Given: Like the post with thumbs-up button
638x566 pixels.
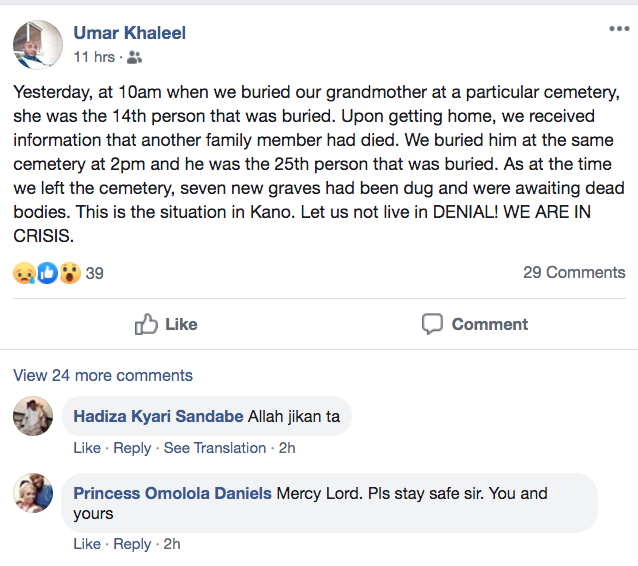Looking at the screenshot, I should click(166, 324).
